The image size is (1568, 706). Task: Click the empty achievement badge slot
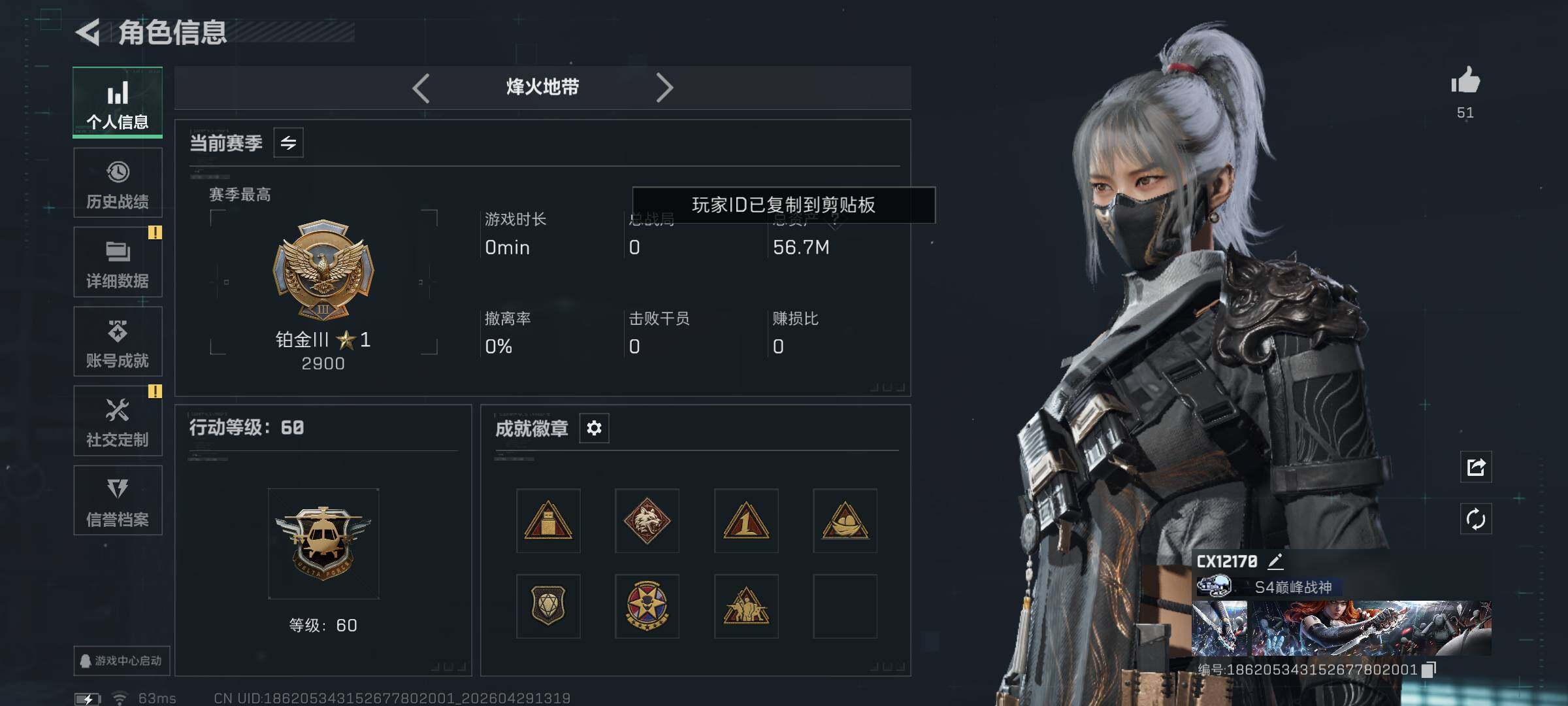pos(845,606)
